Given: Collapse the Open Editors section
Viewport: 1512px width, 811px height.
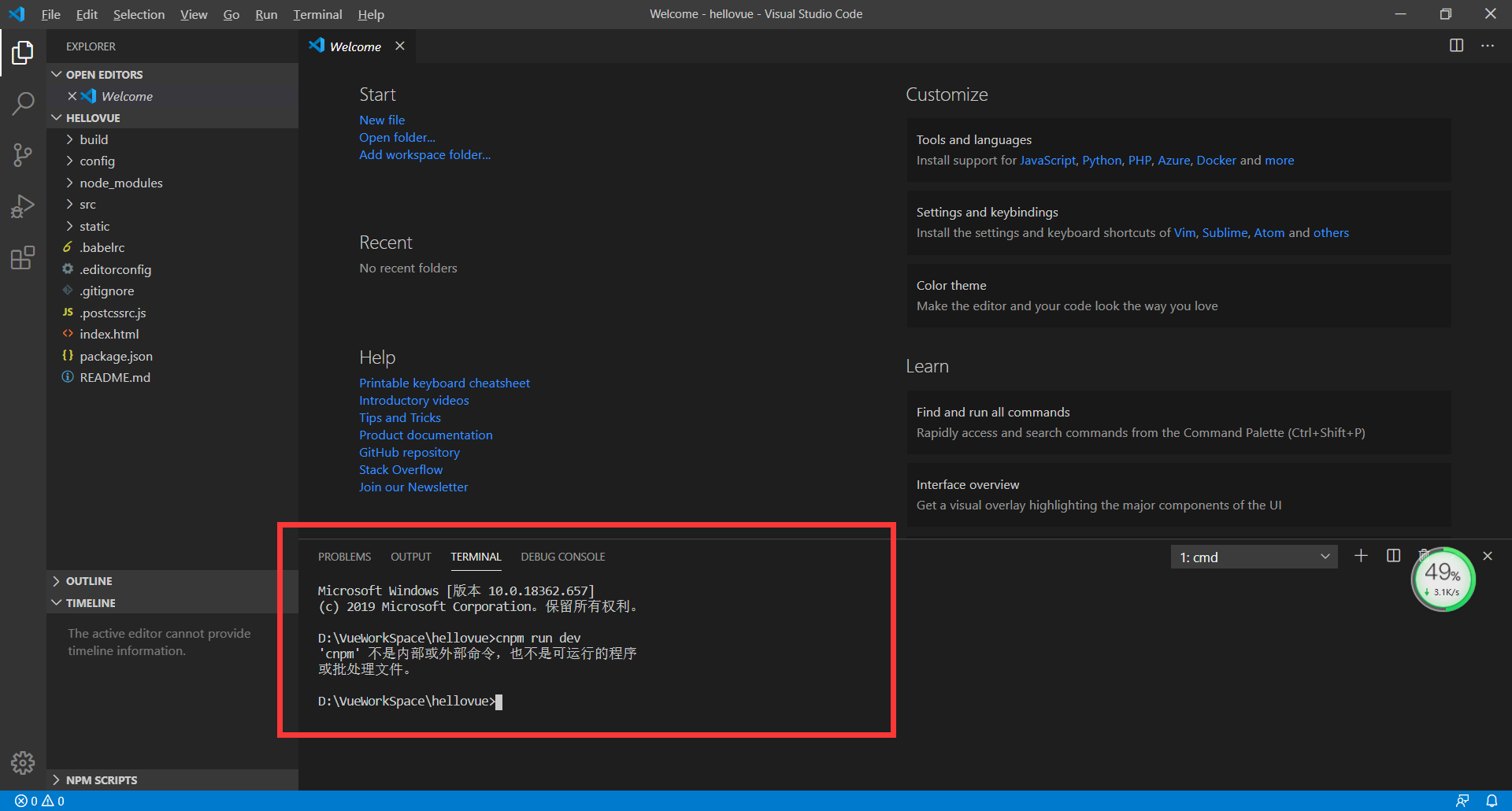Looking at the screenshot, I should (172, 74).
